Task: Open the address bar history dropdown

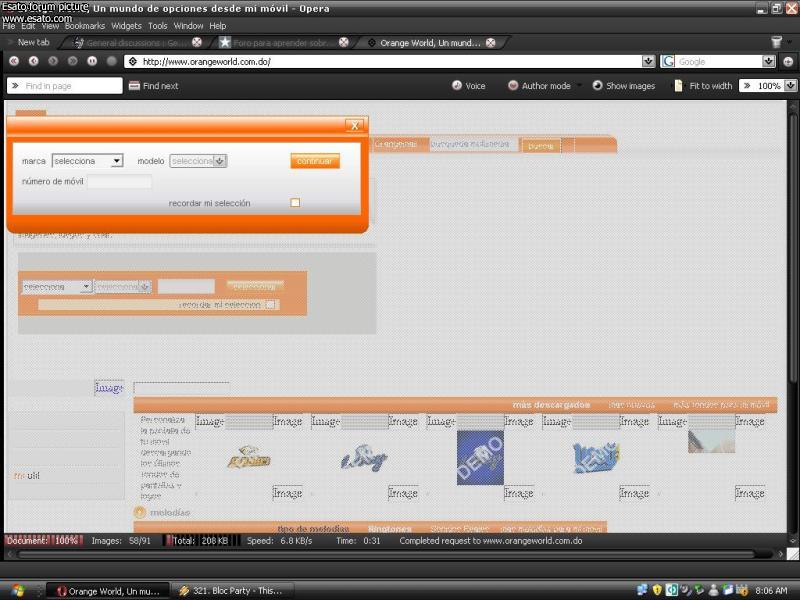Action: click(648, 61)
